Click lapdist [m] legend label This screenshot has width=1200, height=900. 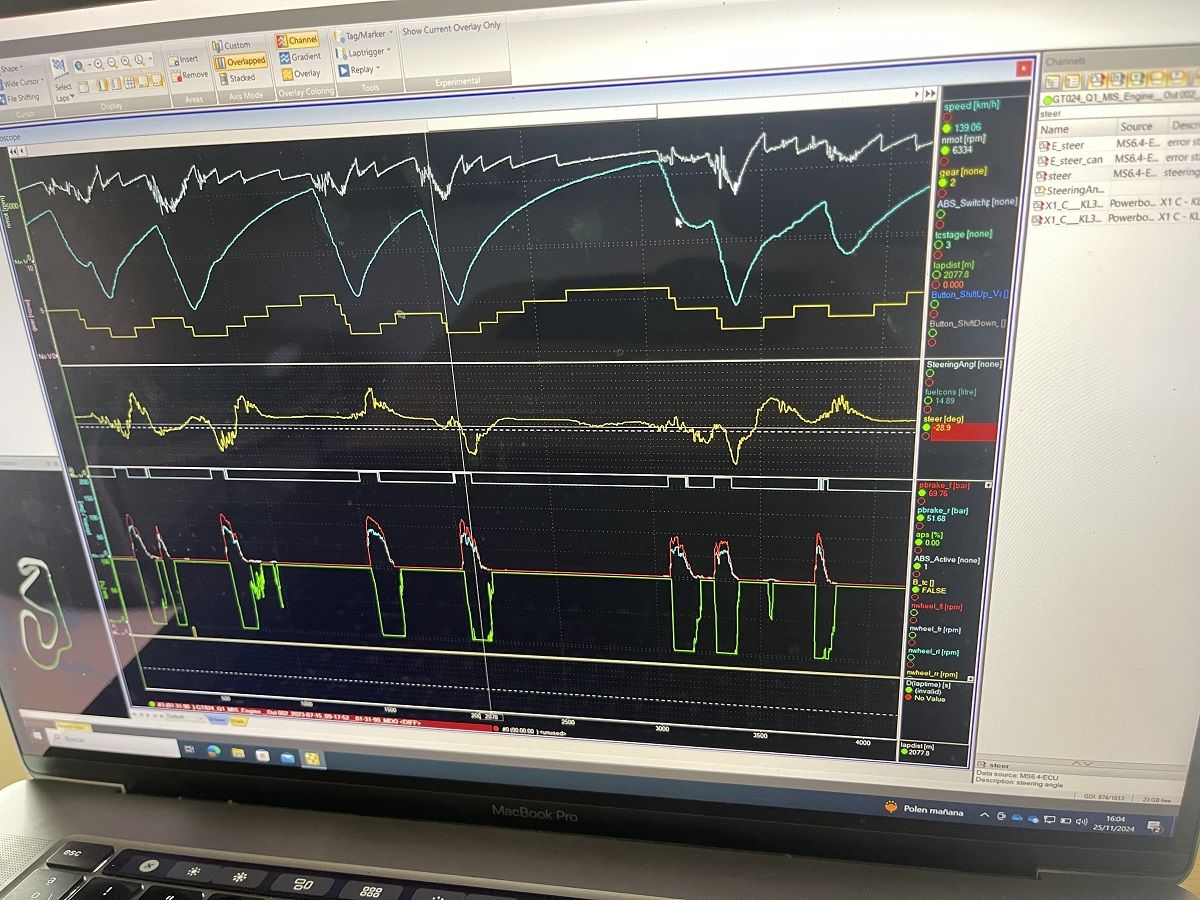(x=954, y=263)
